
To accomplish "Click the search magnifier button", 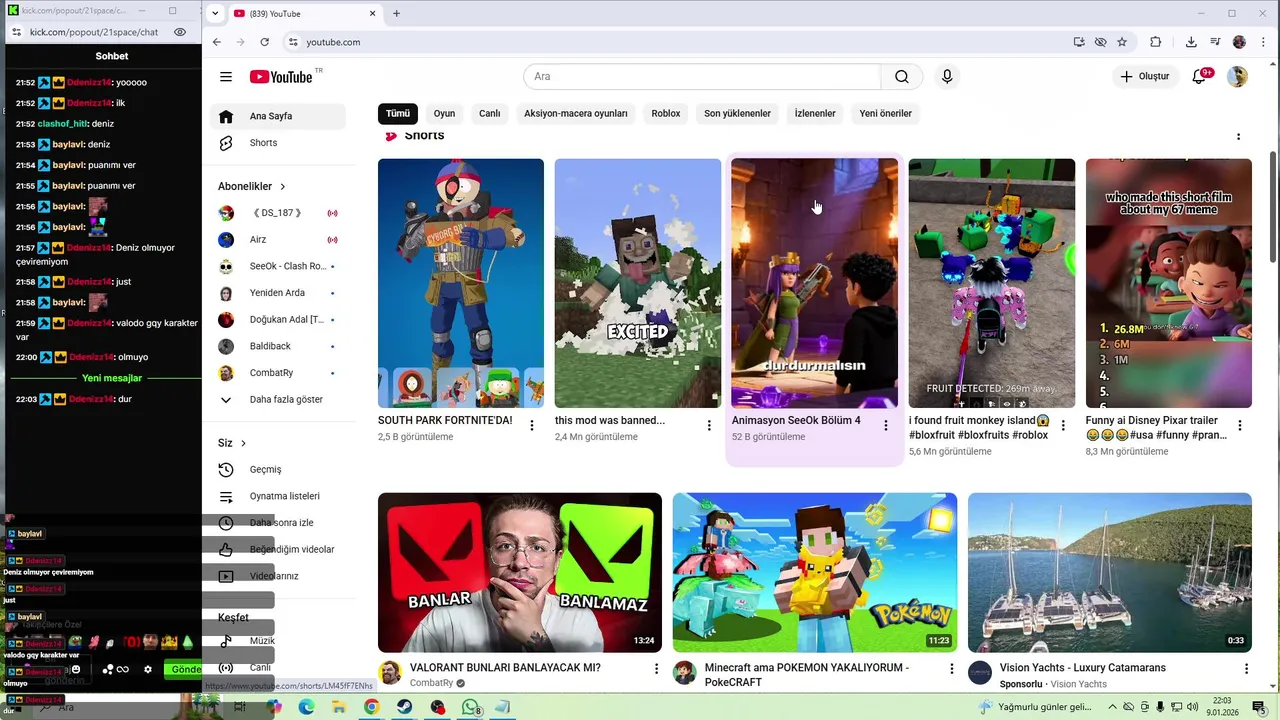I will (x=902, y=77).
